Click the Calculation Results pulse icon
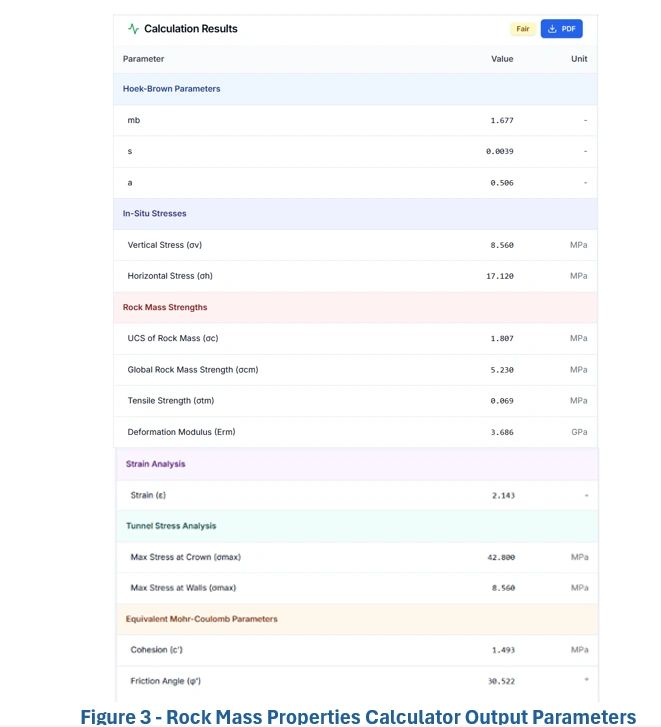This screenshot has height=727, width=661. click(x=133, y=29)
